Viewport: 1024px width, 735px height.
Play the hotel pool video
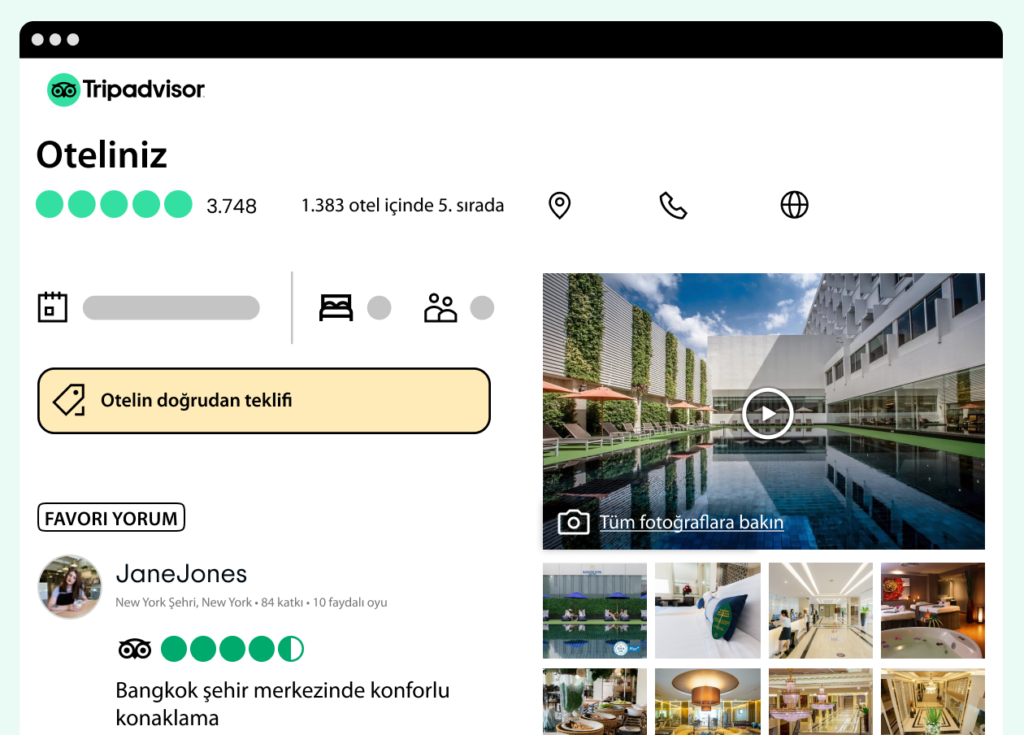click(x=767, y=414)
